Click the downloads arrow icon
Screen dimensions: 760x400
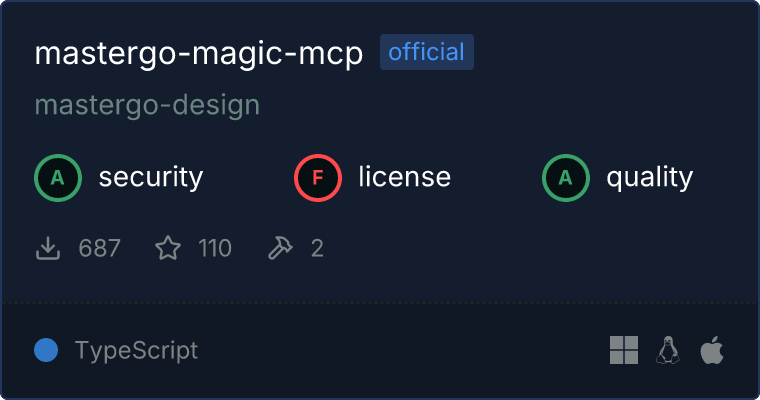(48, 248)
